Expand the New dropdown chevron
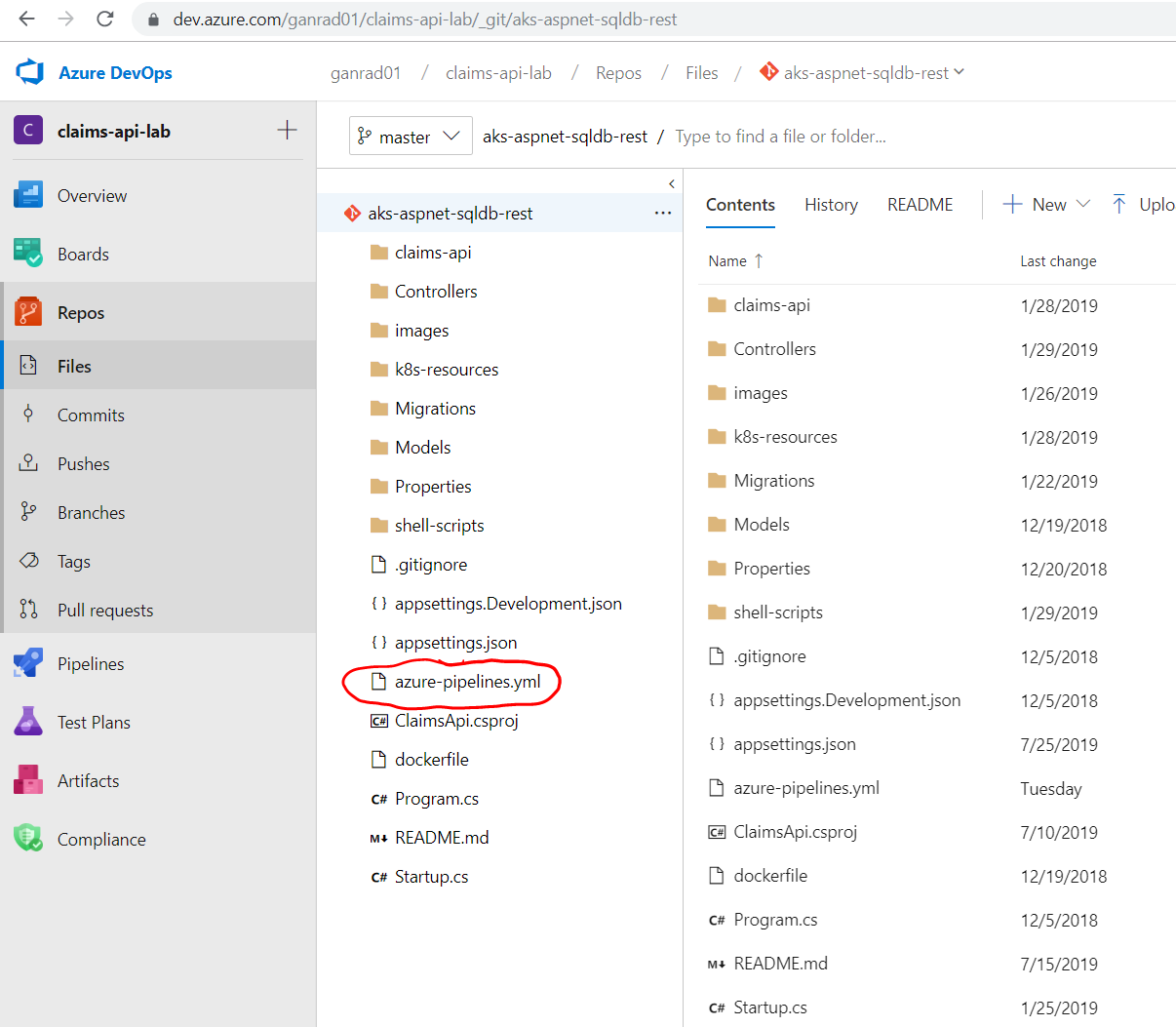Screen dimensions: 1176x1027 click(1083, 204)
